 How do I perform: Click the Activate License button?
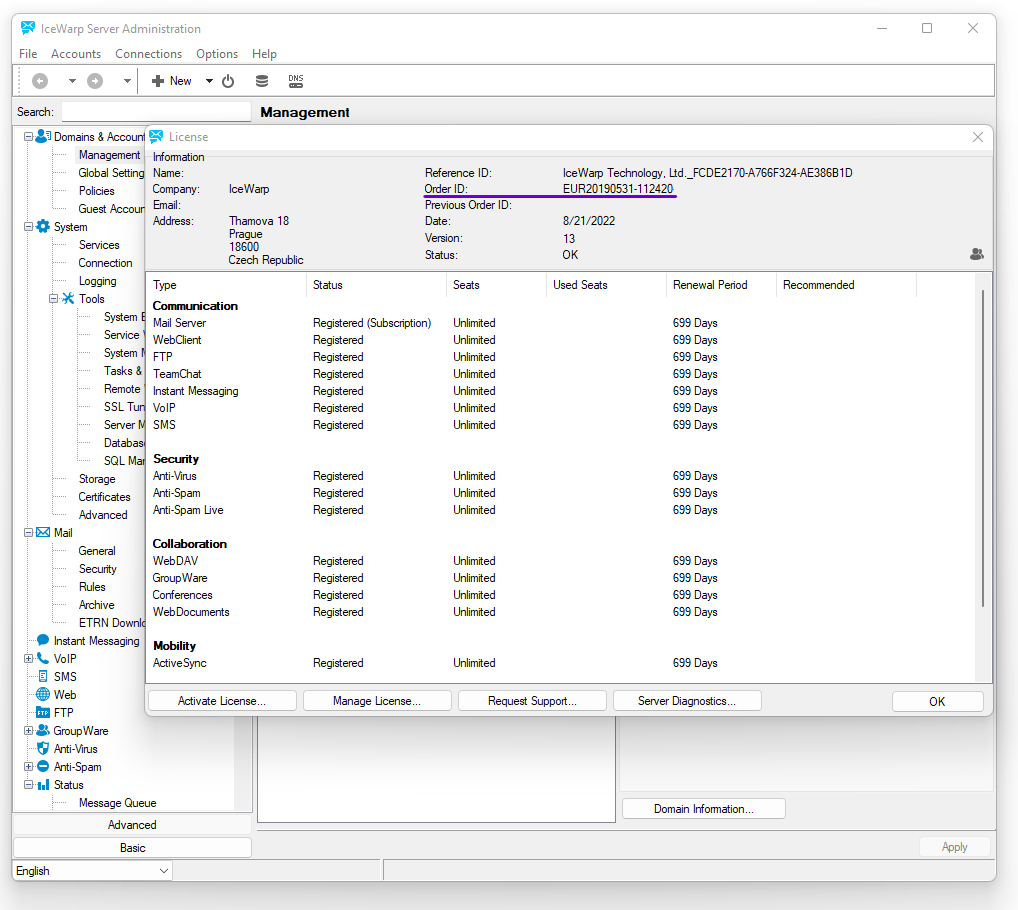[222, 701]
